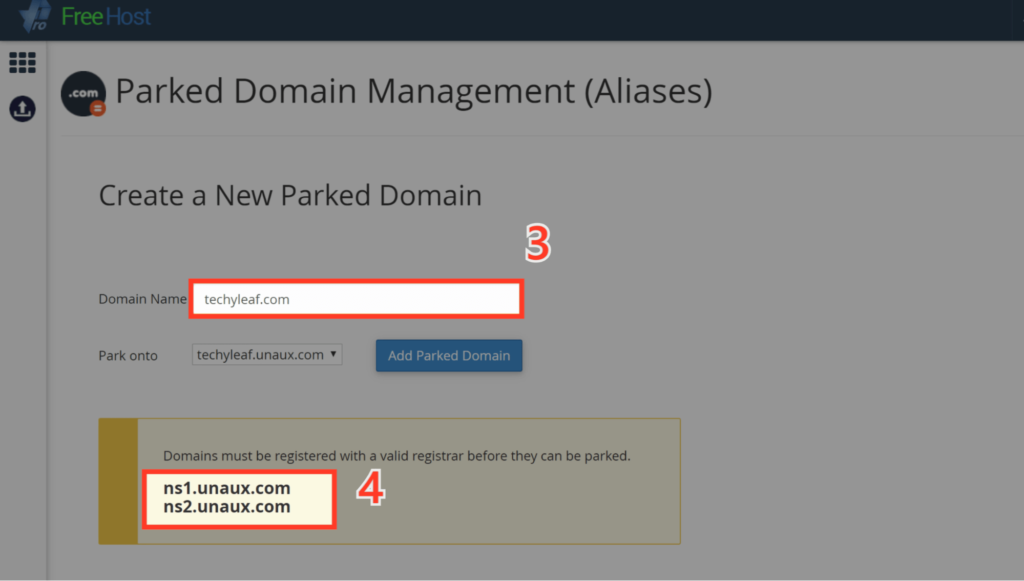Select the ns2.unaux.com nameserver text
The width and height of the screenshot is (1024, 581).
[227, 507]
